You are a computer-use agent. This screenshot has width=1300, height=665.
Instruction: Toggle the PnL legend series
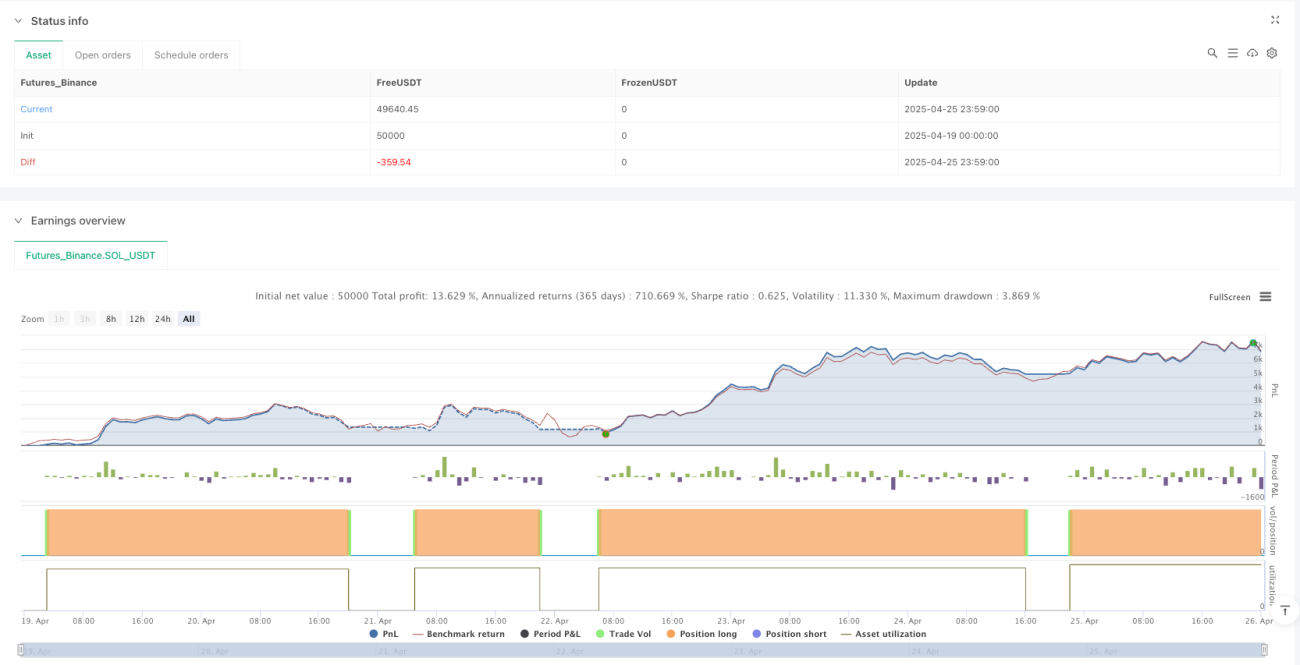[386, 634]
